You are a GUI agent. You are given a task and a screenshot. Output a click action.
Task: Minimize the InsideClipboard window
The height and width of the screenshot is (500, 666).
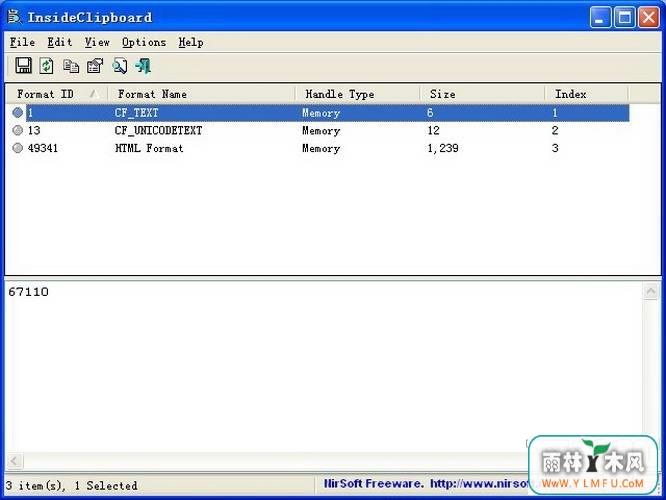pyautogui.click(x=600, y=17)
